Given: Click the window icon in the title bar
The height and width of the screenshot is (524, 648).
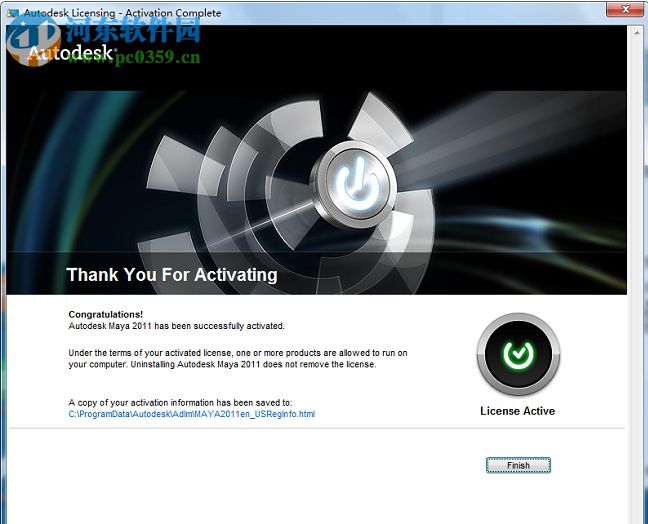Looking at the screenshot, I should pyautogui.click(x=12, y=13).
